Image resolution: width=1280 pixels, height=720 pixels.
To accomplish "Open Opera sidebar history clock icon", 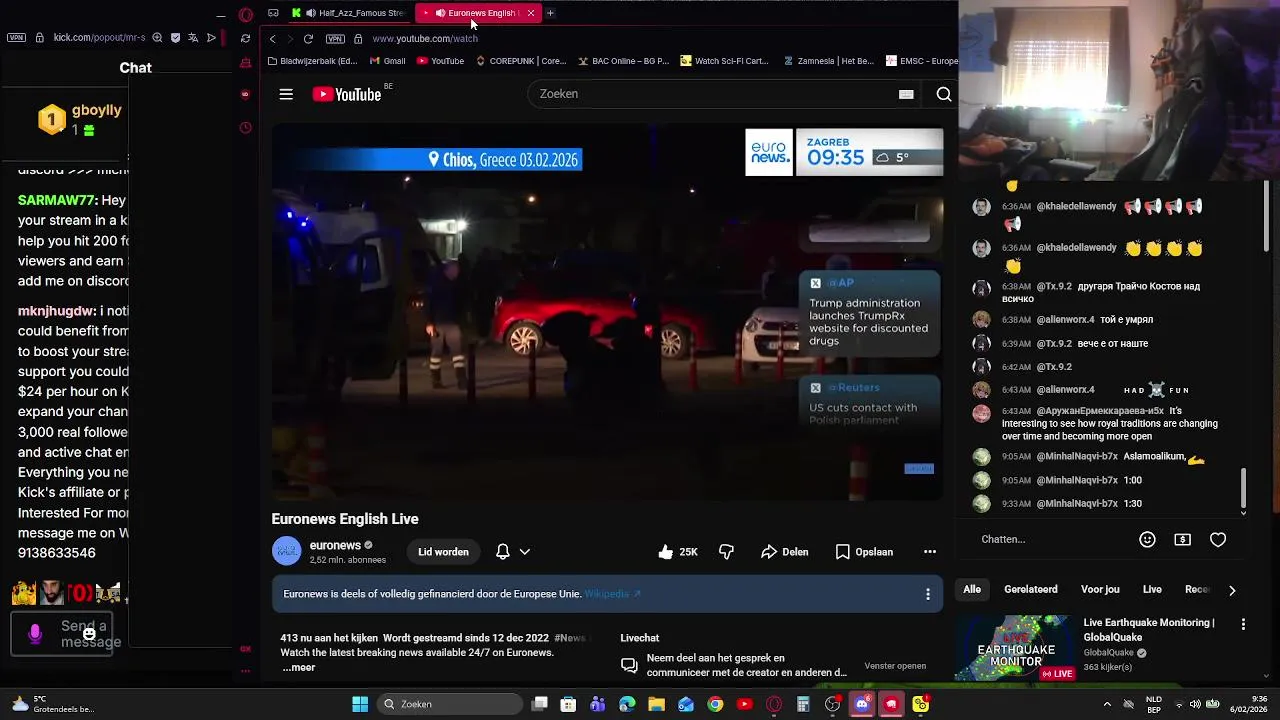I will [246, 128].
